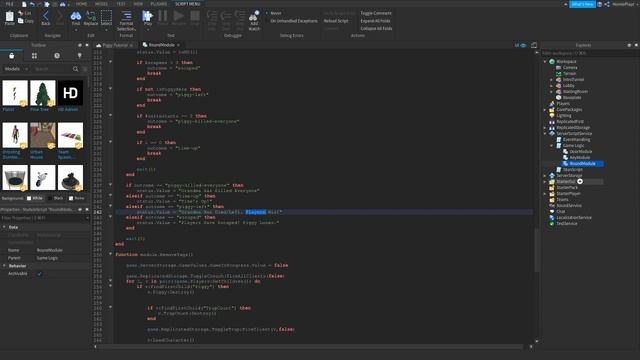Viewport: 640px width, 360px height.
Task: Click Collapse All Folds
Action: pos(376,29)
